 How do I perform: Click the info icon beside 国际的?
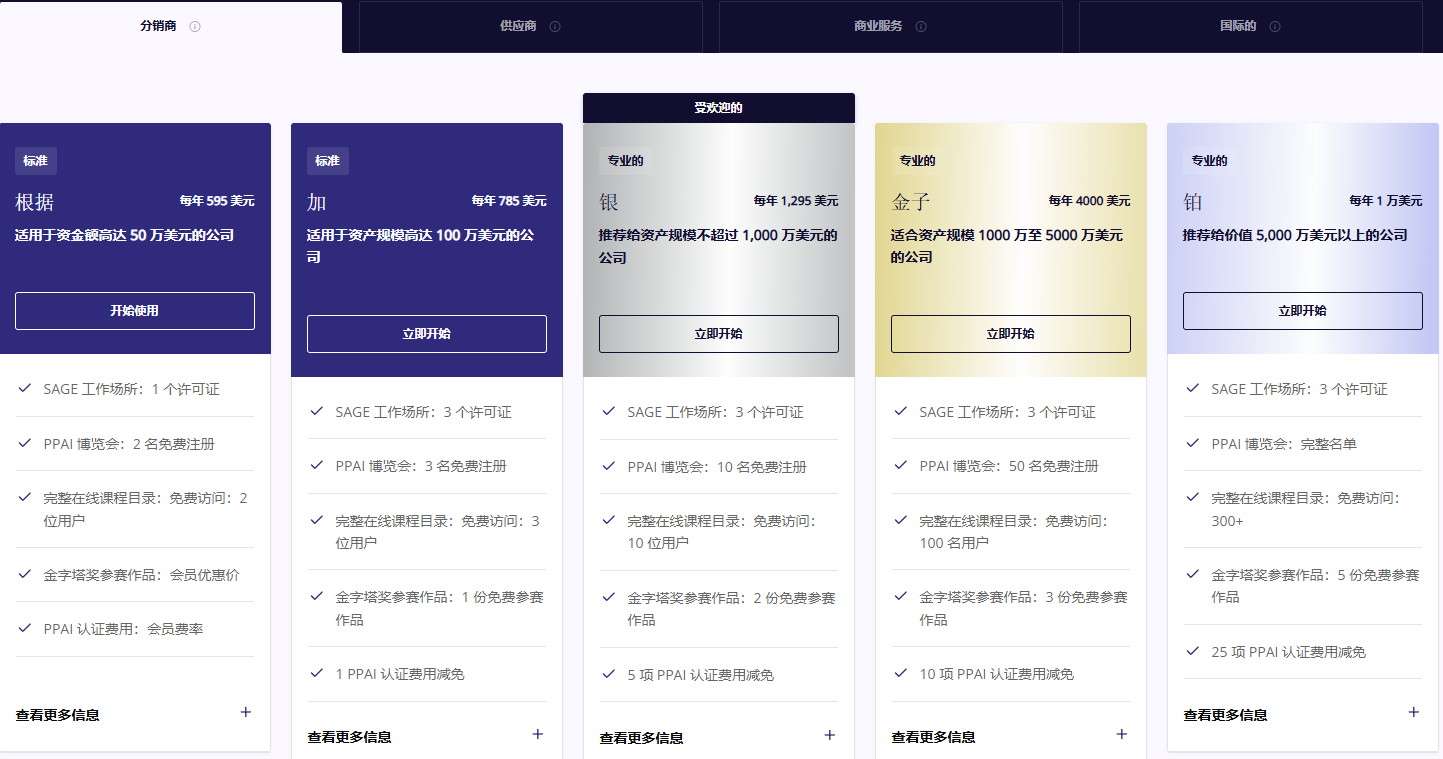click(1275, 27)
